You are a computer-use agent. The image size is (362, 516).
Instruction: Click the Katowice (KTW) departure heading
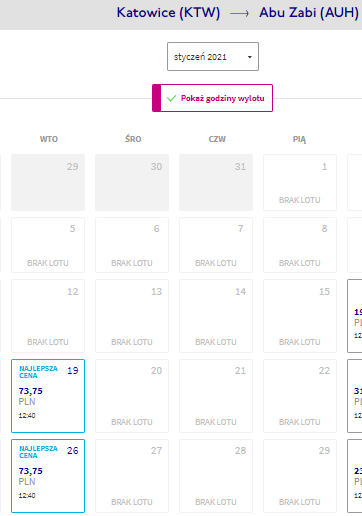pyautogui.click(x=168, y=13)
